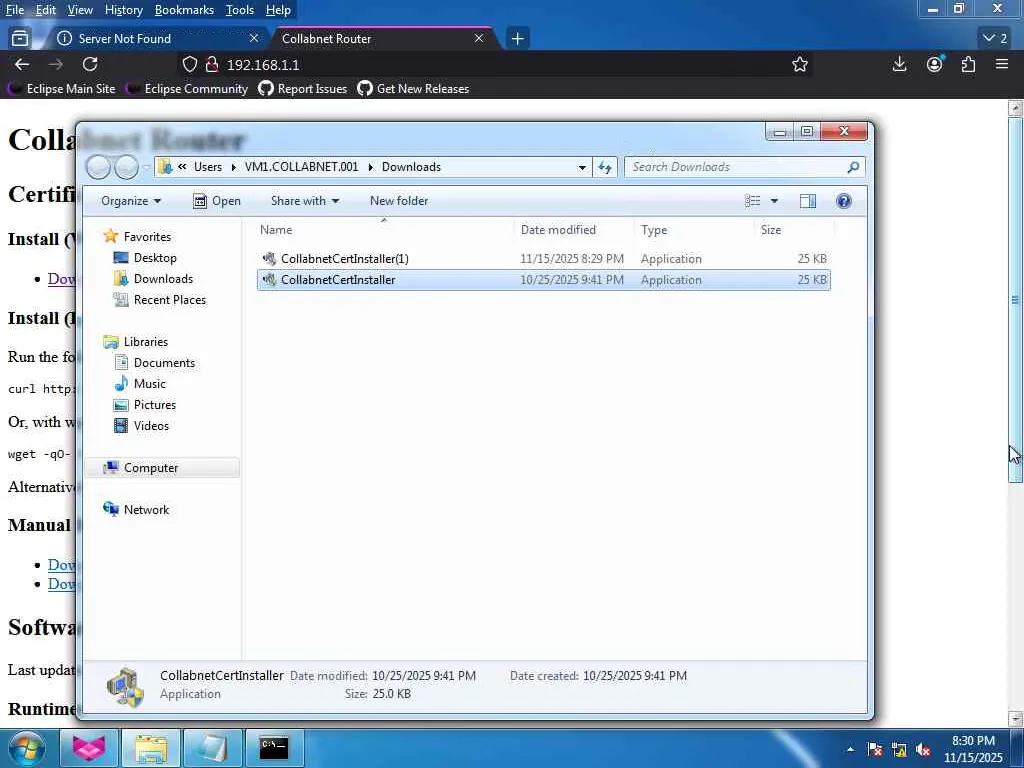Open Explorer help question mark icon
Screen dimensions: 1024x768
pos(844,201)
